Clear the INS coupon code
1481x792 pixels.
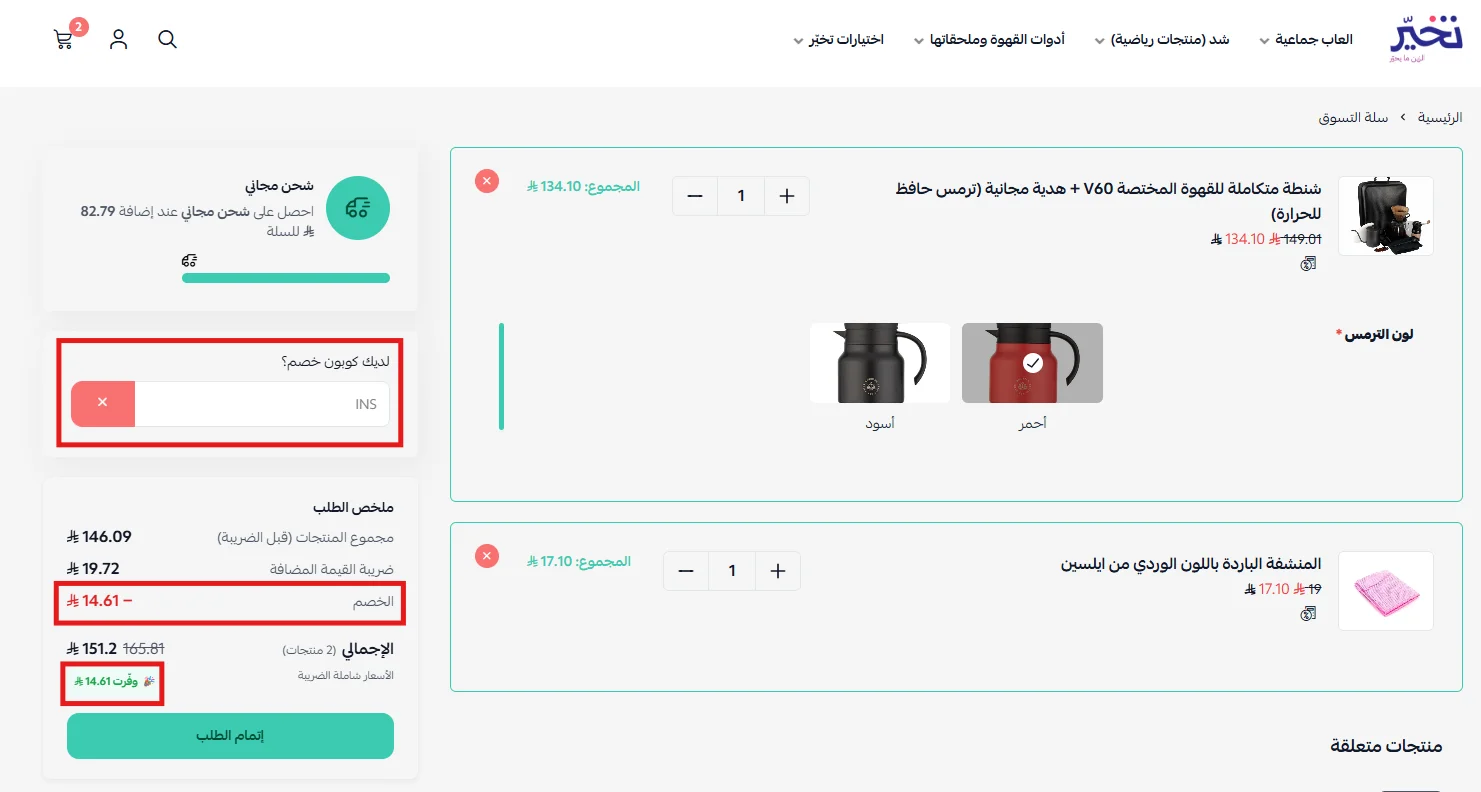pyautogui.click(x=103, y=403)
